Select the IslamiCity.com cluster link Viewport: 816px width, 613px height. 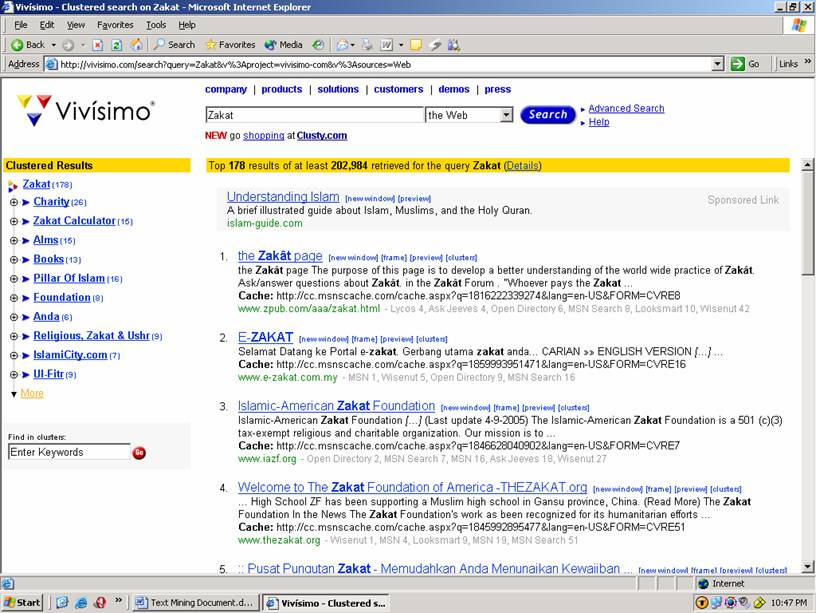(x=70, y=355)
